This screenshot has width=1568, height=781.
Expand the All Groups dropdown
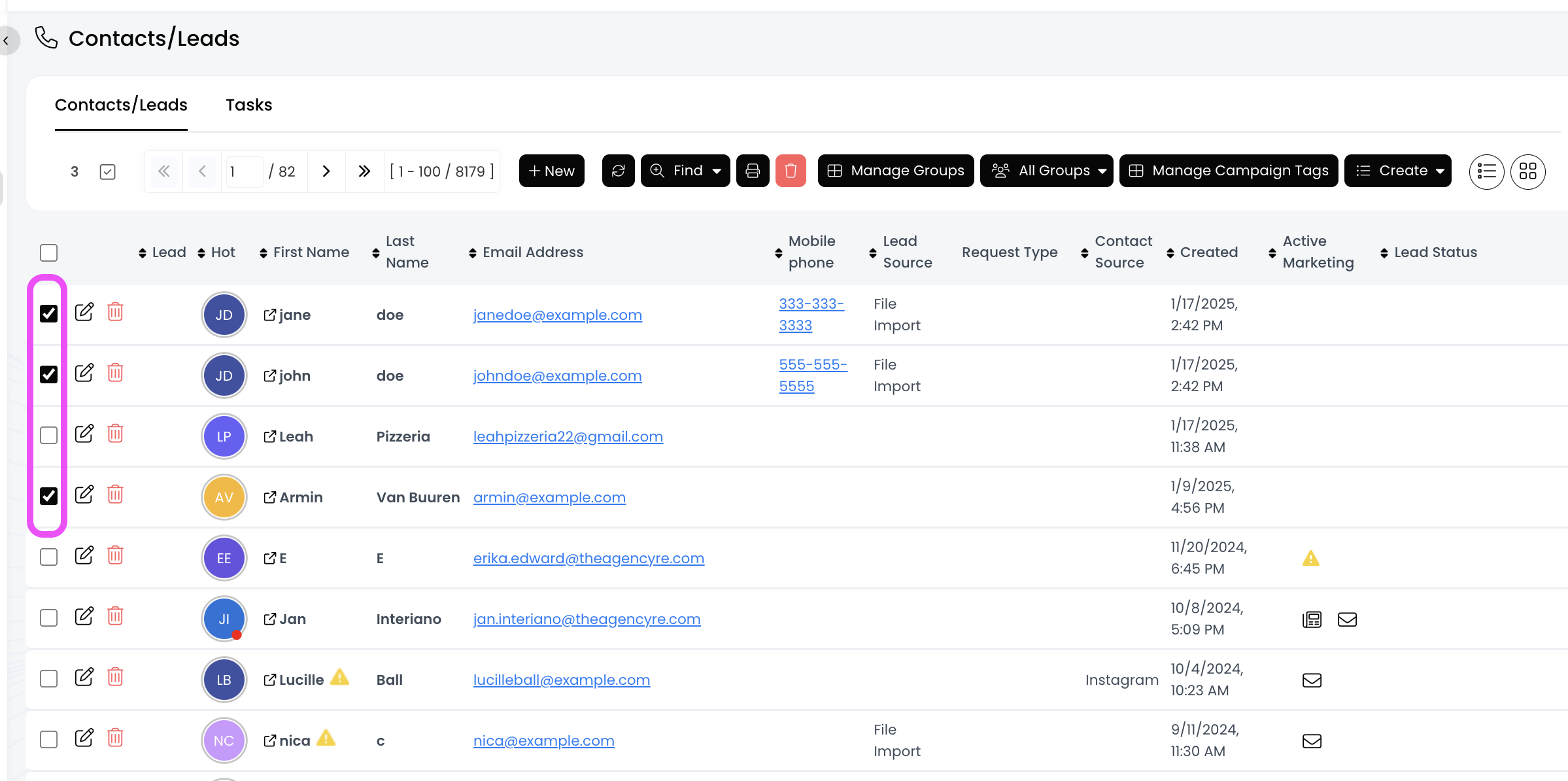1046,171
